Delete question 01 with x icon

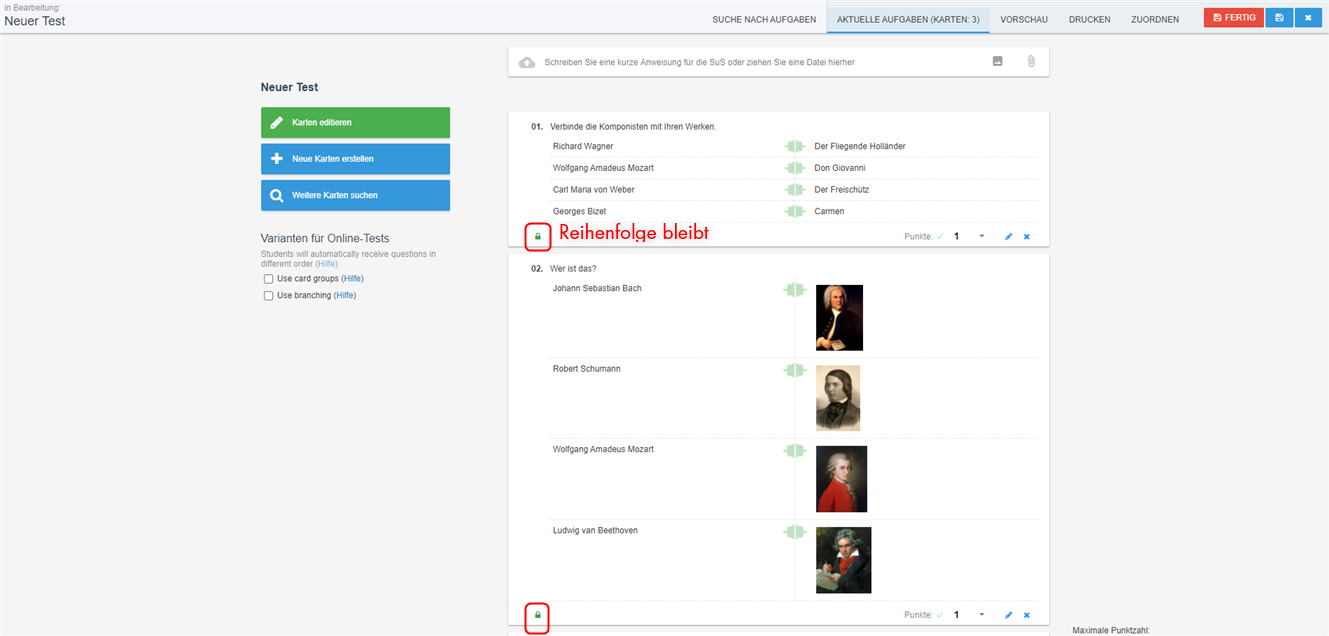[1026, 237]
